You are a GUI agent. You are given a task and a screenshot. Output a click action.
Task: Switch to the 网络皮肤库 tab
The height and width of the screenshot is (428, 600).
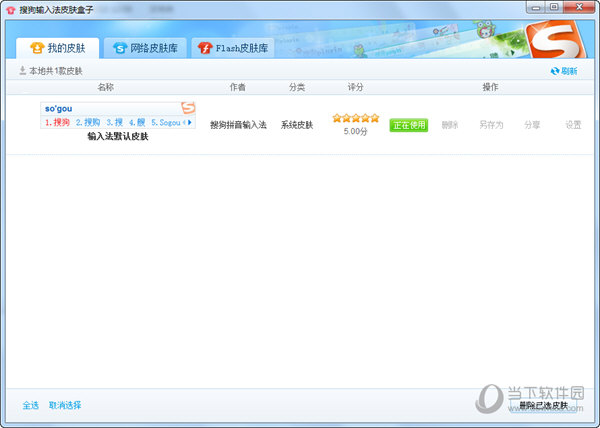pos(145,48)
